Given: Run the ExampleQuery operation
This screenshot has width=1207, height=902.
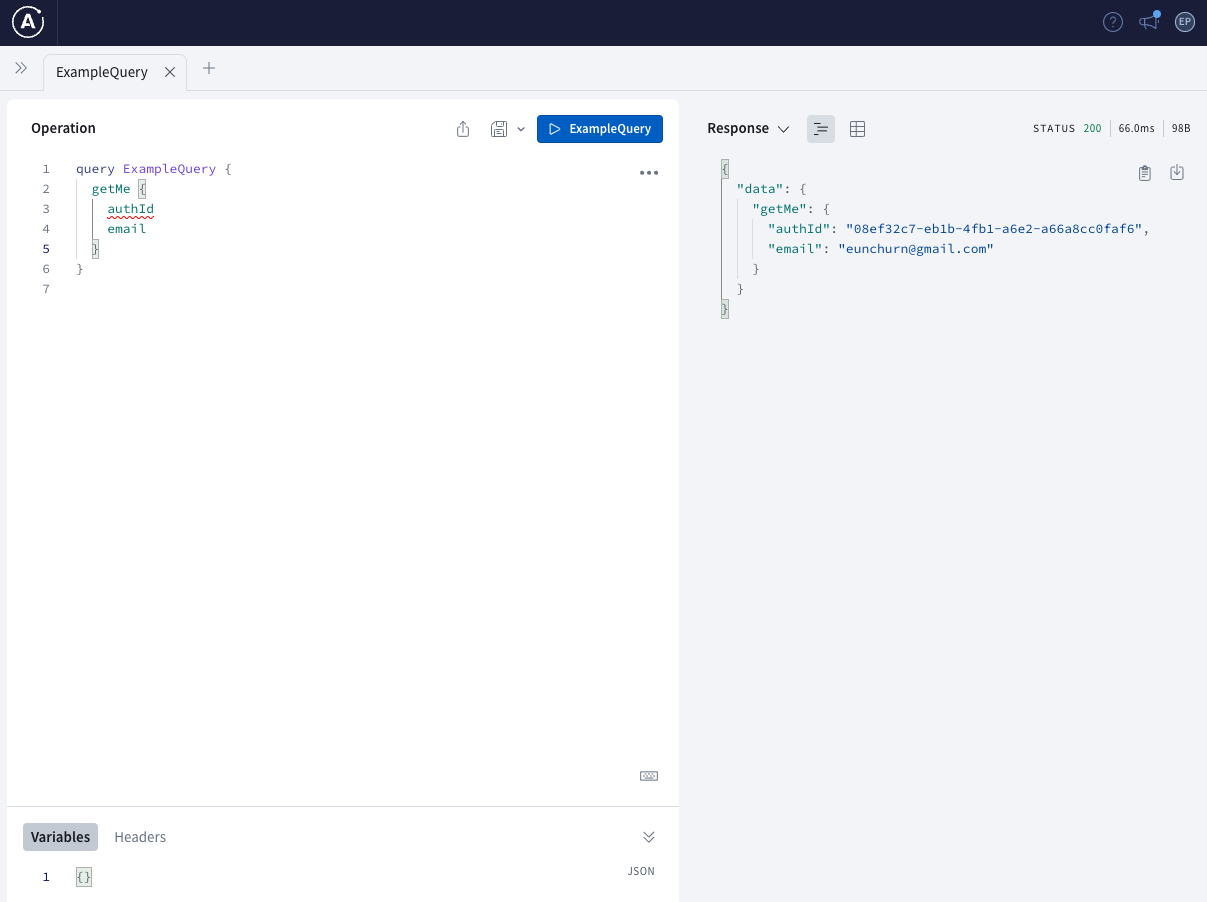Looking at the screenshot, I should coord(600,129).
